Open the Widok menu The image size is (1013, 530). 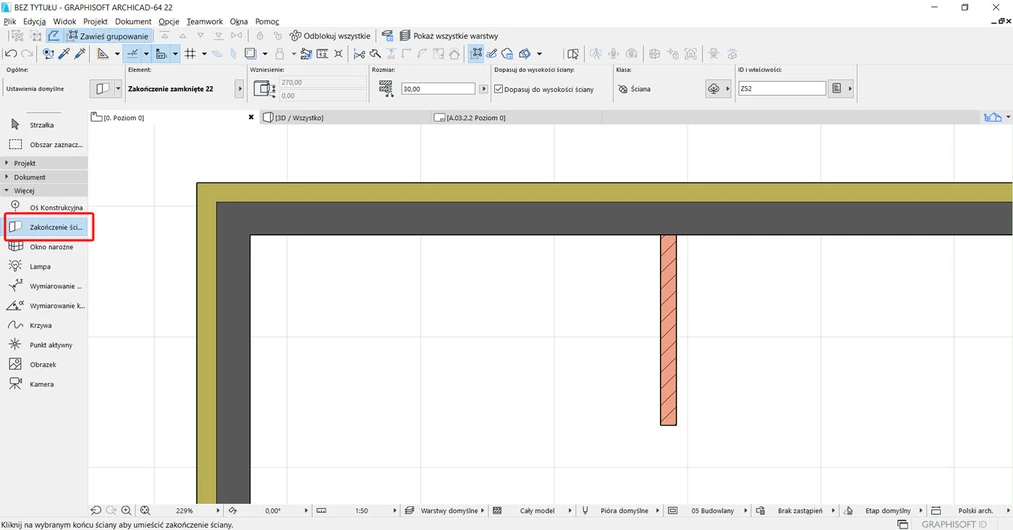tap(65, 21)
